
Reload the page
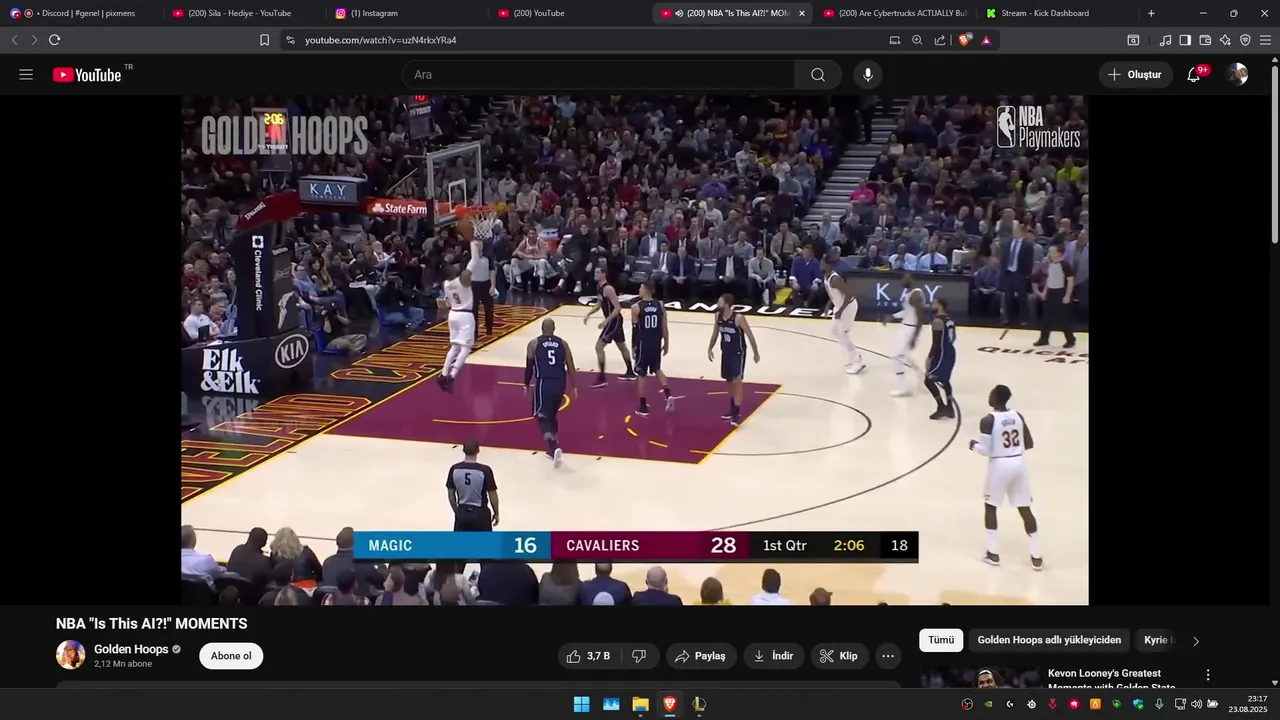click(x=54, y=40)
